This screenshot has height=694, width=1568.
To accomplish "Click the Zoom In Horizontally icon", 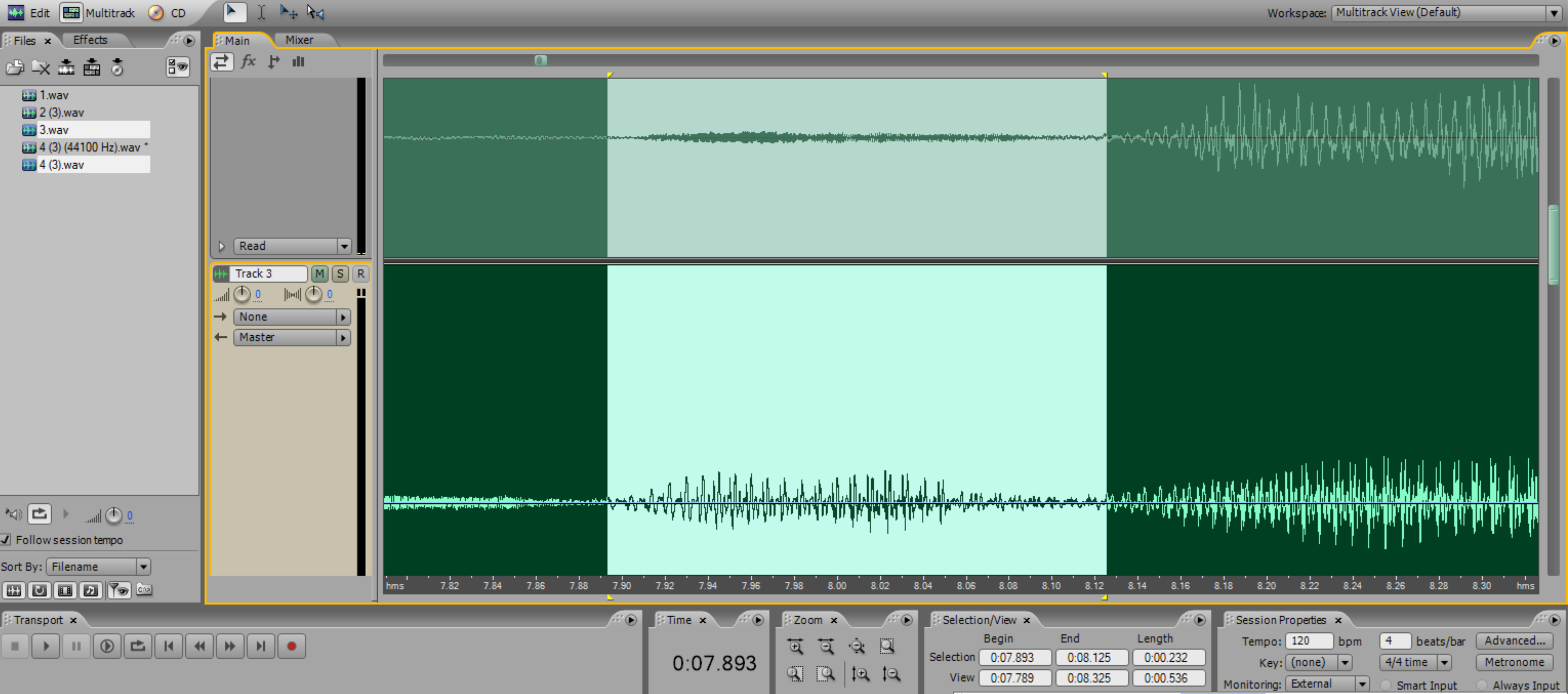I will [795, 646].
